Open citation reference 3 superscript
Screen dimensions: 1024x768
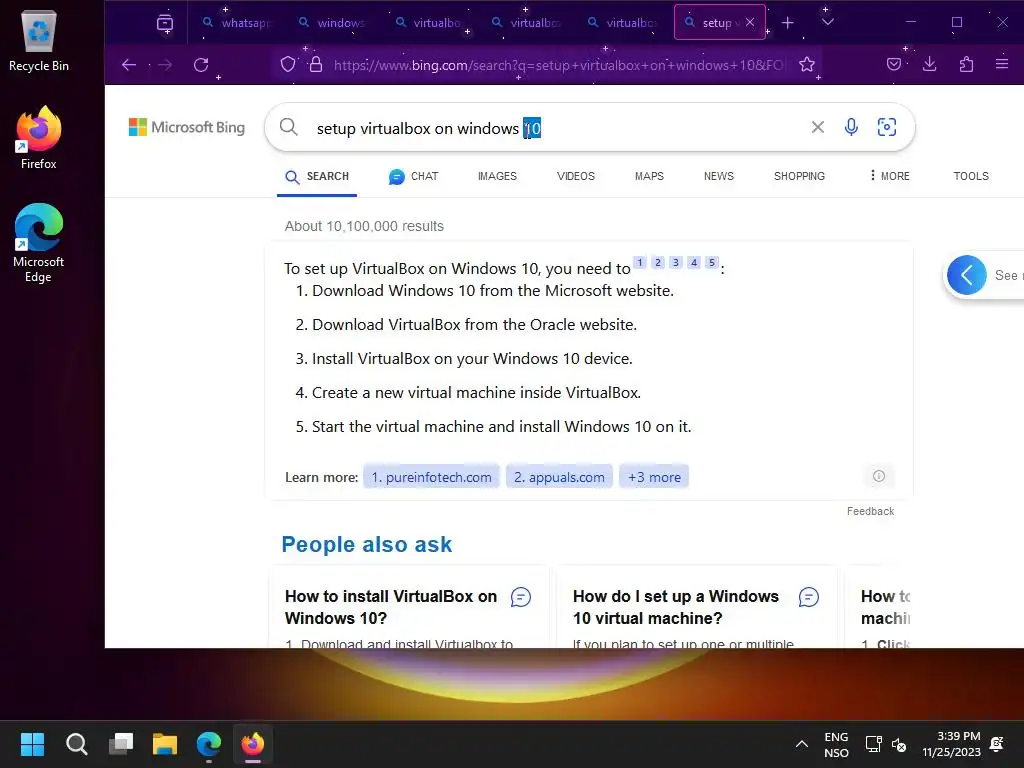676,263
